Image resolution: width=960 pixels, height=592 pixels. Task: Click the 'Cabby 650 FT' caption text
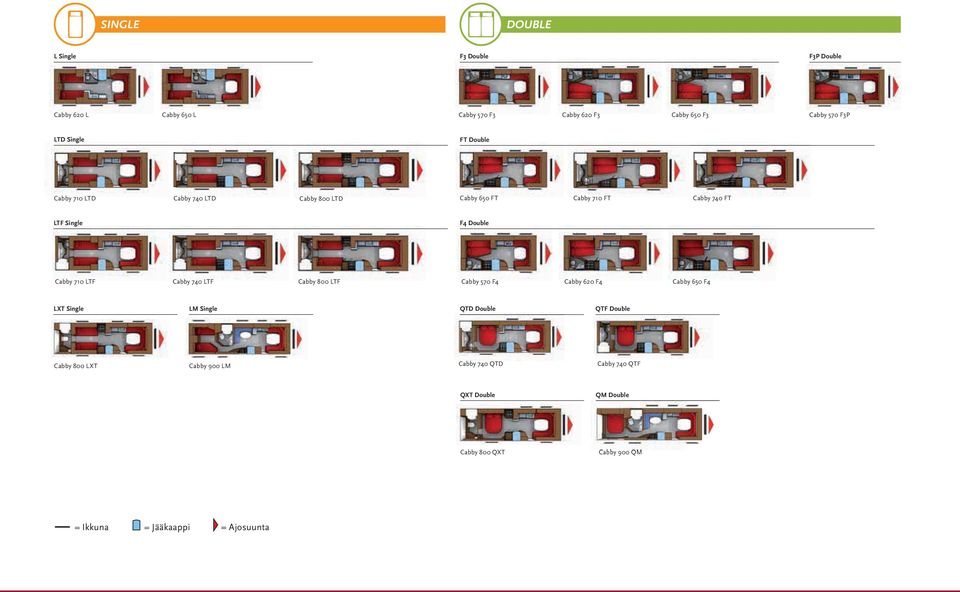[x=479, y=198]
